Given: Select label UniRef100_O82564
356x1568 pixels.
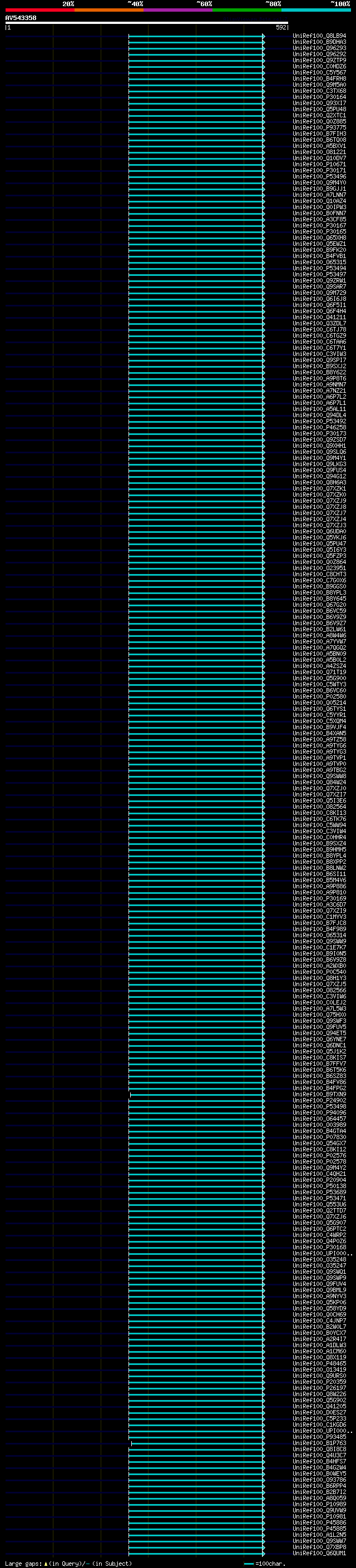Looking at the screenshot, I should (x=319, y=807).
